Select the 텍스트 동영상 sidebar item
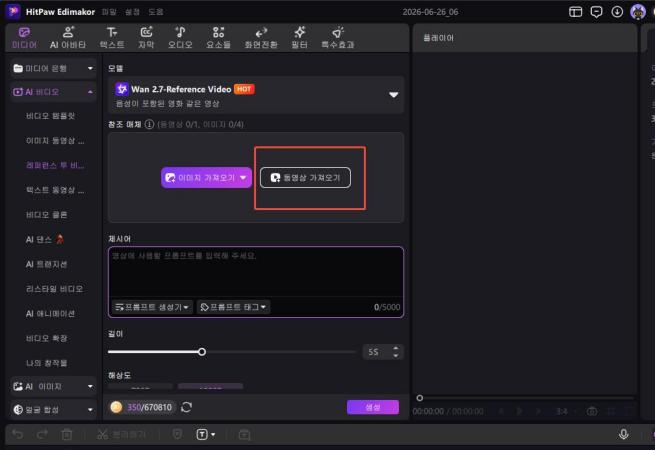Screen dimensions: 655x450 pyautogui.click(x=55, y=190)
